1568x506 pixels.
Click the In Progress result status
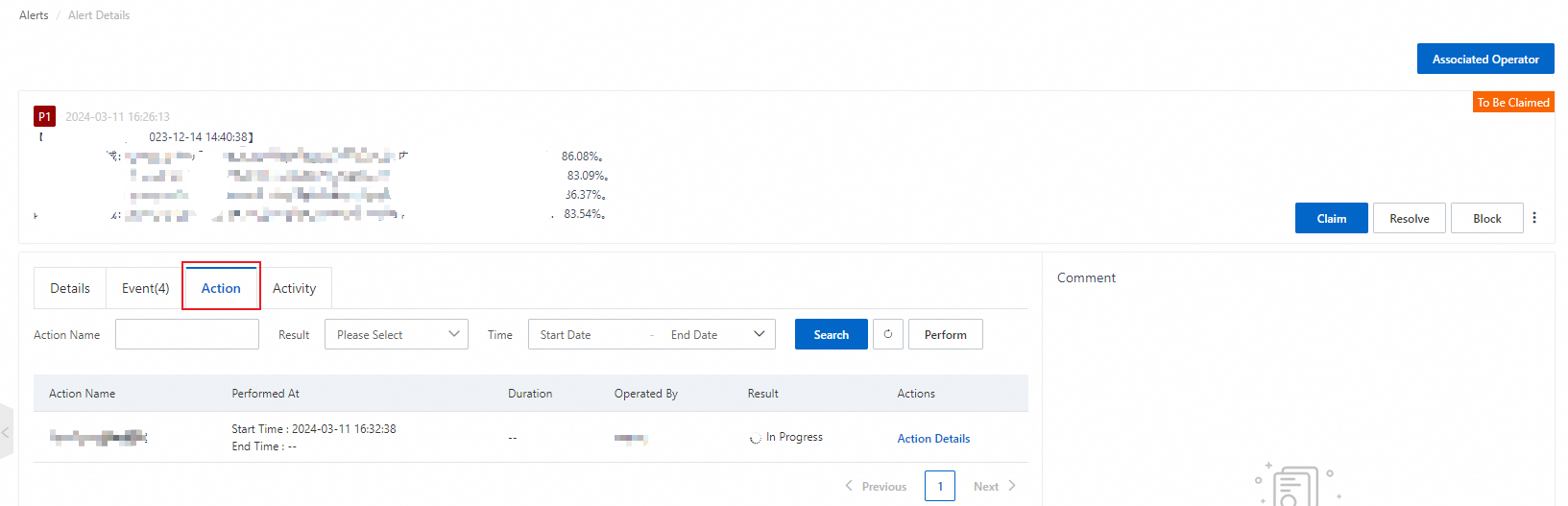[x=786, y=437]
